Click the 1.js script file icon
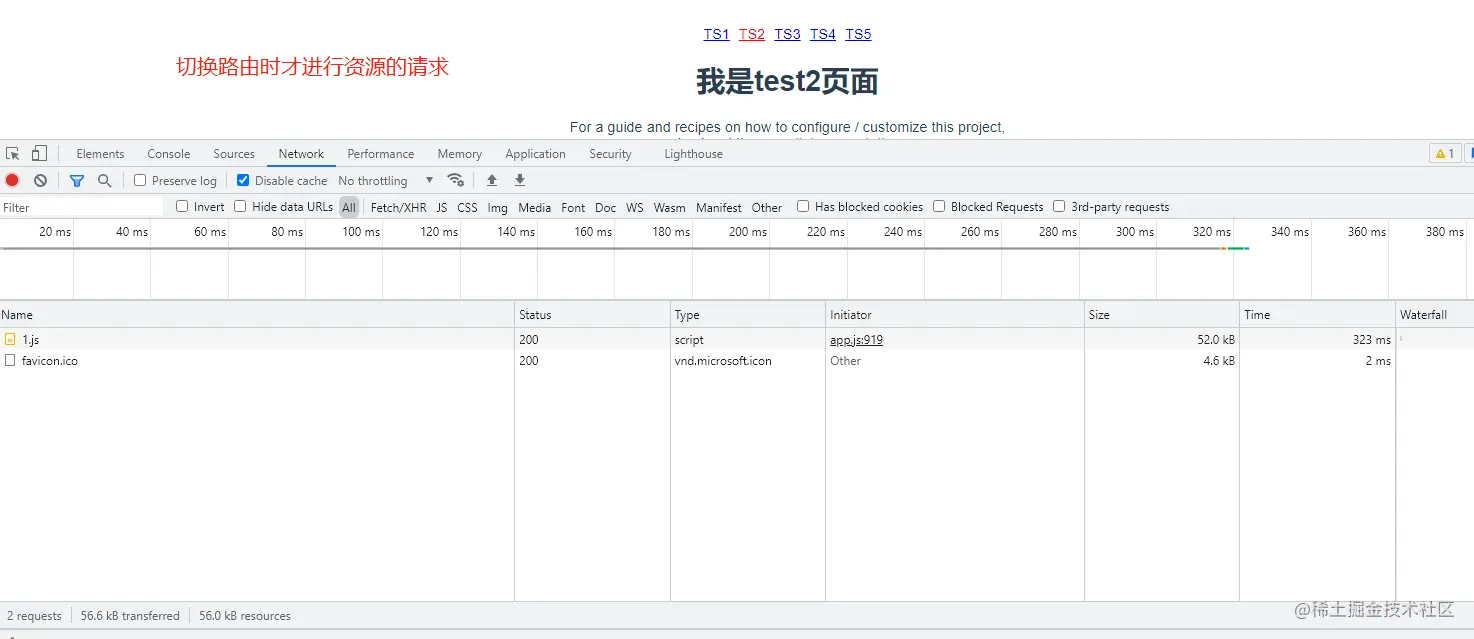This screenshot has height=639, width=1474. [10, 340]
